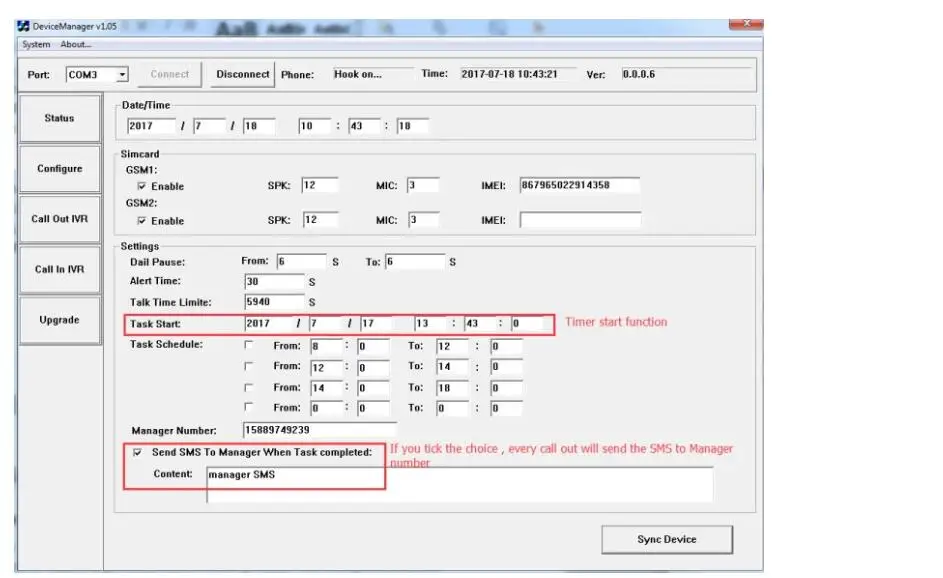
Task: Select the Call In IVR page
Action: coord(60,269)
